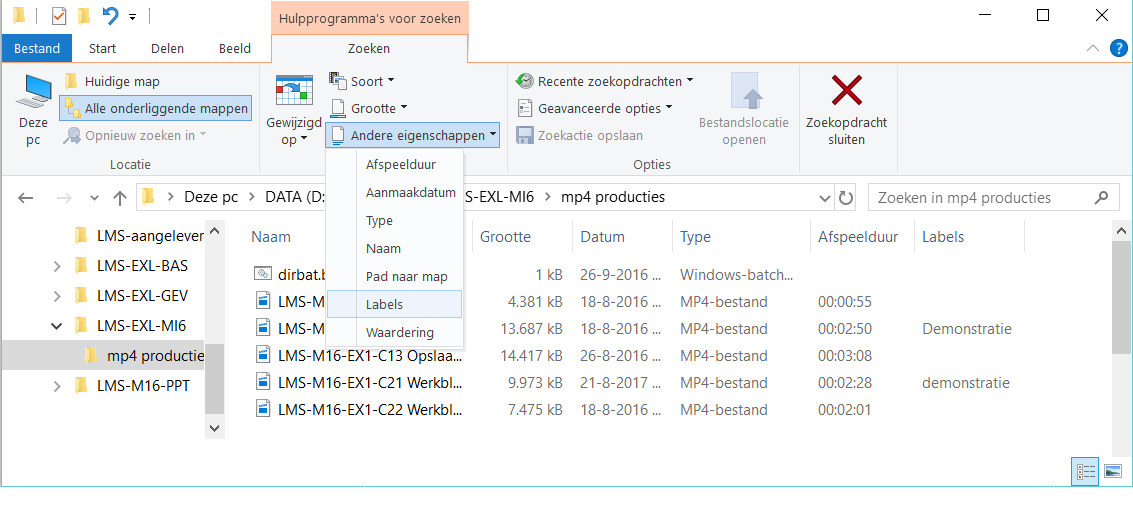Select the Zoeken ribbon tab
The height and width of the screenshot is (515, 1133).
click(x=369, y=48)
